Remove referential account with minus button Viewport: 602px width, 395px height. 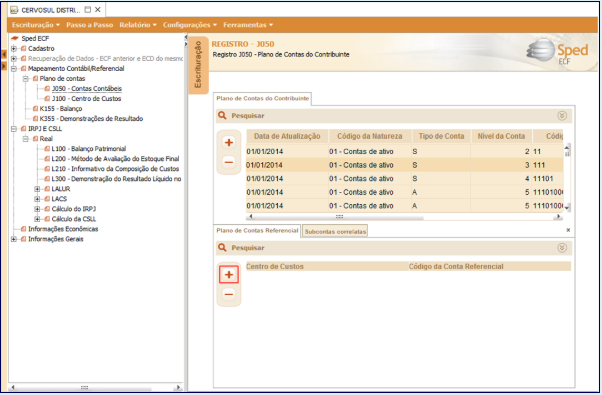(x=229, y=294)
